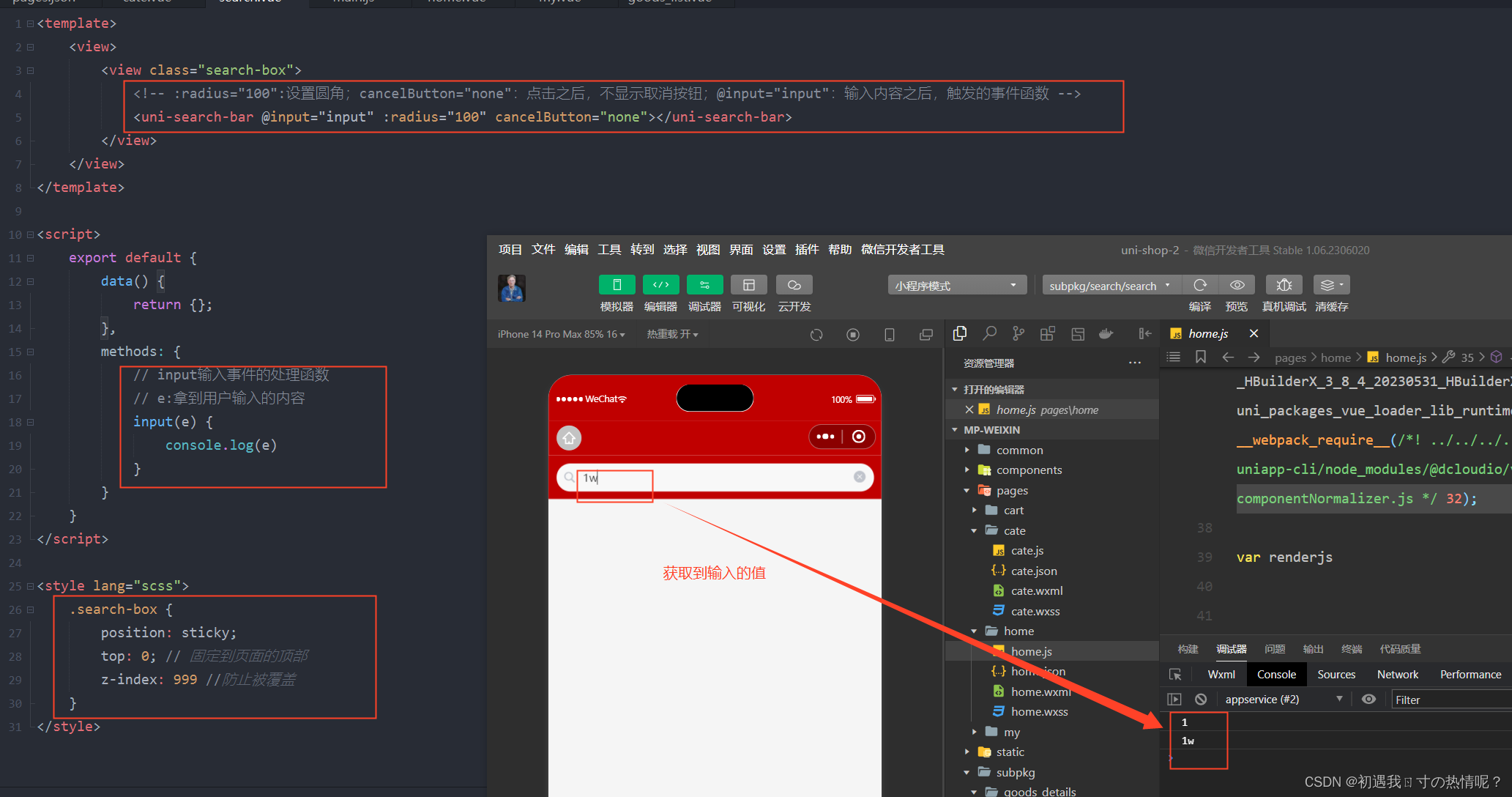The height and width of the screenshot is (797, 1512).
Task: Click the layout panel icon in activity bar
Action: 1078,334
